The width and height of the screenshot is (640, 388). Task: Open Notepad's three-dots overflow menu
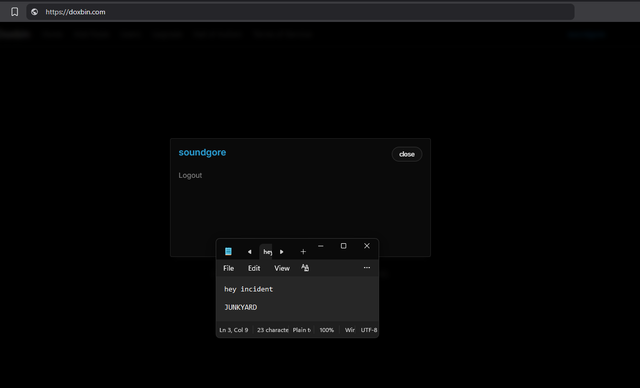pyautogui.click(x=367, y=268)
